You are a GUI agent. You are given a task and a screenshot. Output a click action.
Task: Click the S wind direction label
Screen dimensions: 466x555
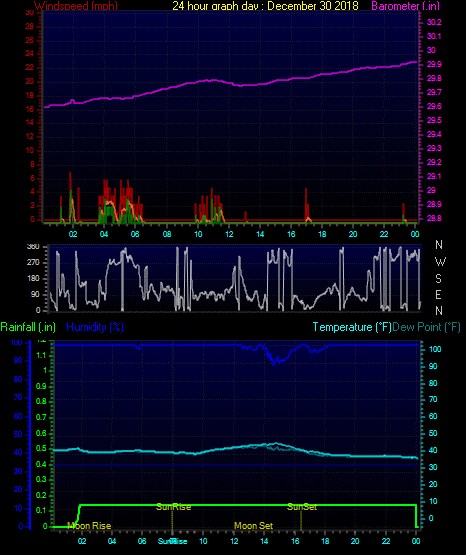(438, 279)
